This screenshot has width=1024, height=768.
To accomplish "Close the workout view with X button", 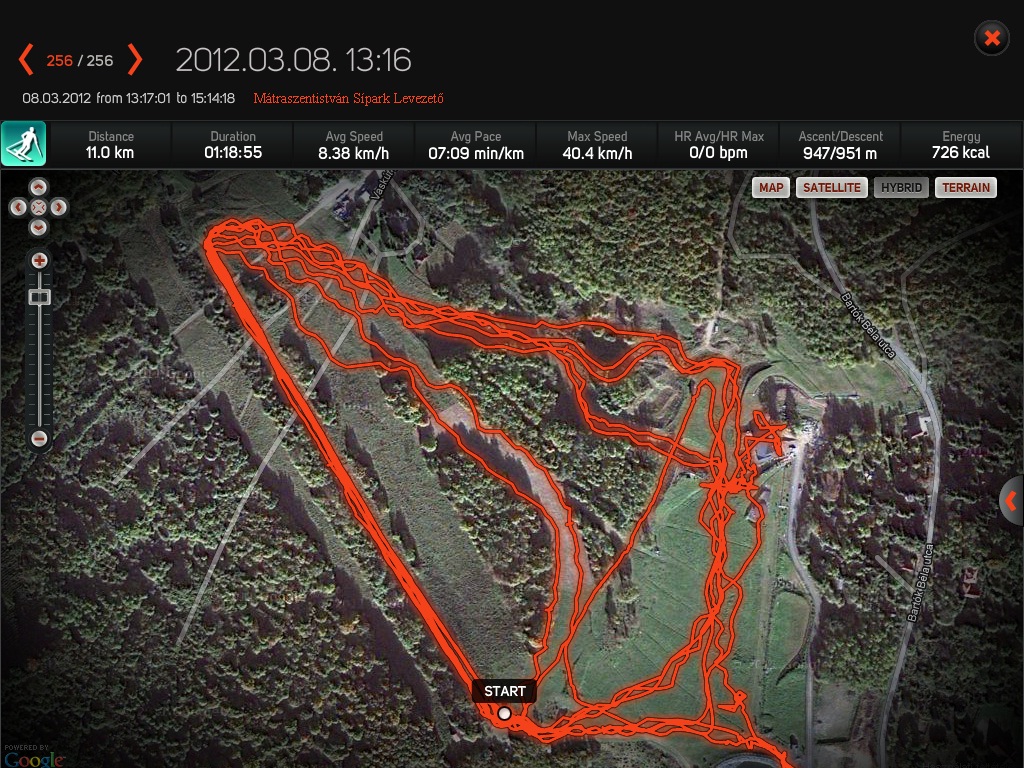I will [x=992, y=38].
